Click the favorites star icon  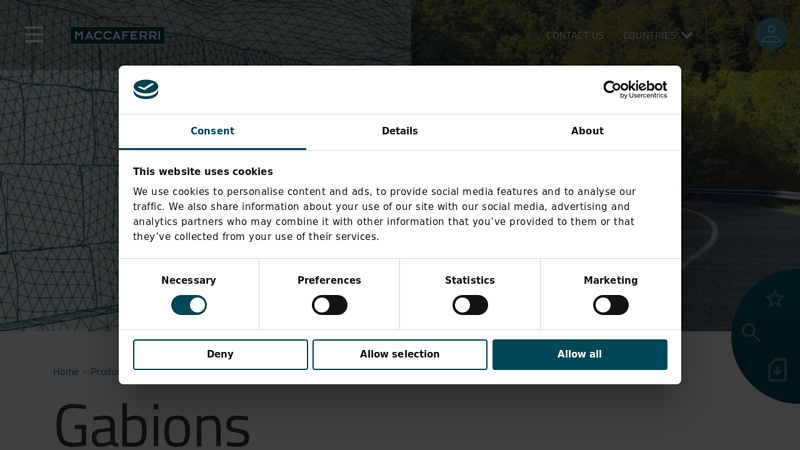click(x=774, y=298)
